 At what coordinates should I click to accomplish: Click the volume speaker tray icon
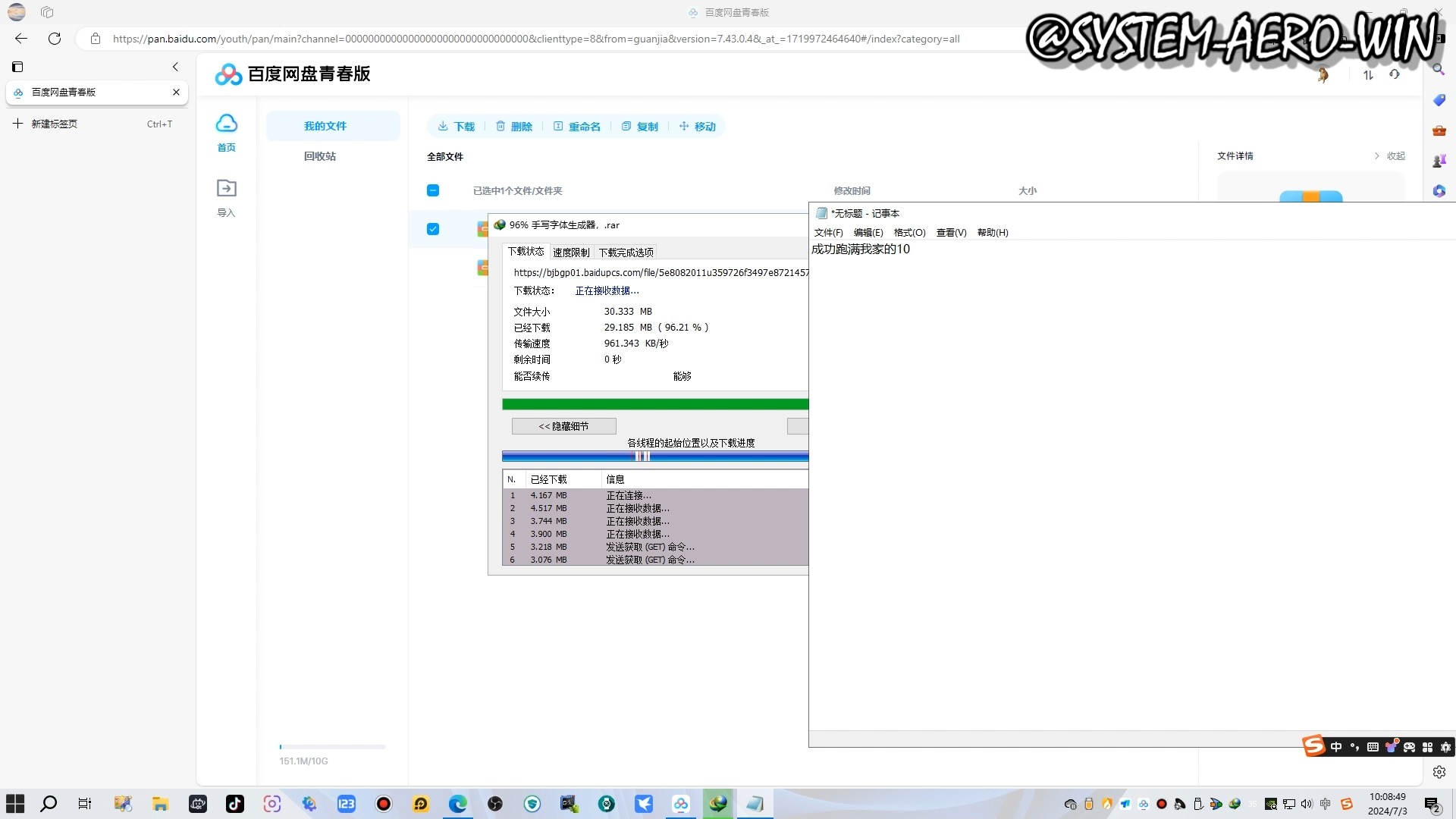pos(1306,804)
